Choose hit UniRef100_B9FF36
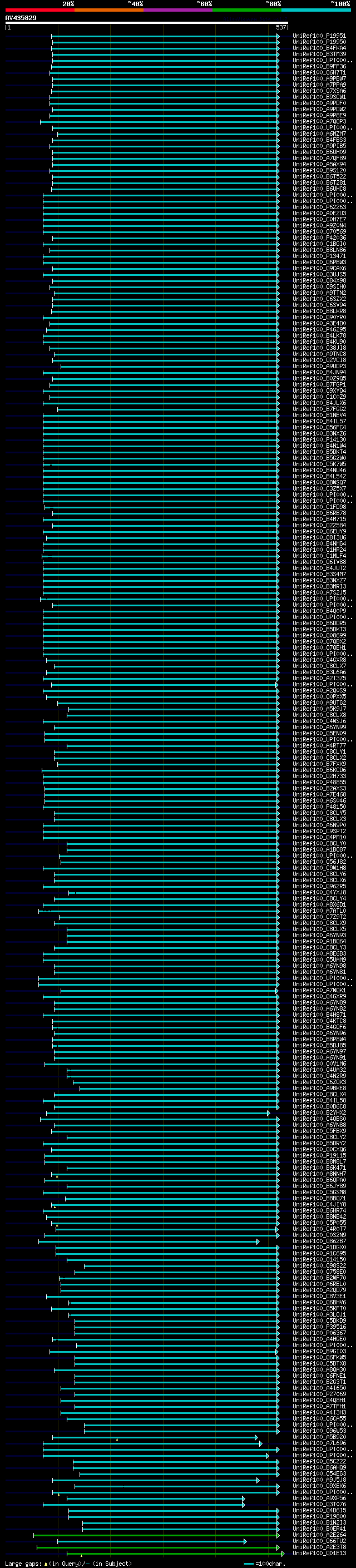Screen dimensions: 356x1568 click(x=319, y=66)
